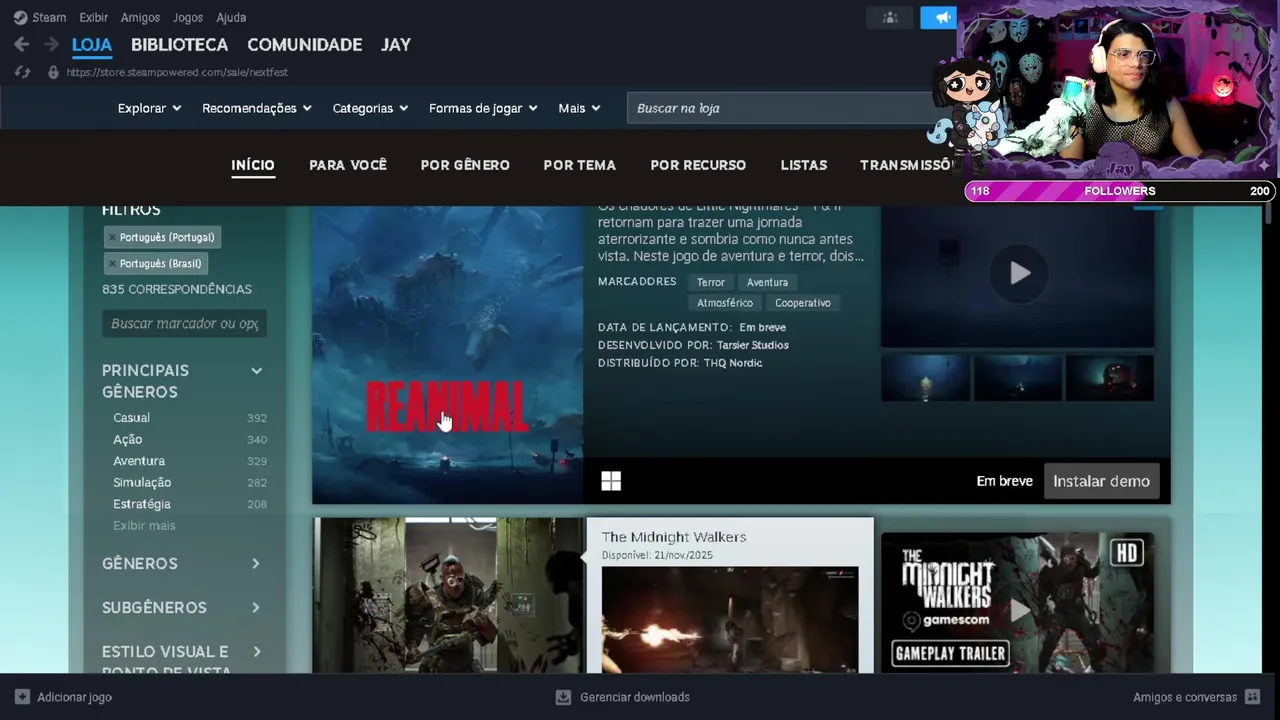Reload the page with refresh icon

23,72
